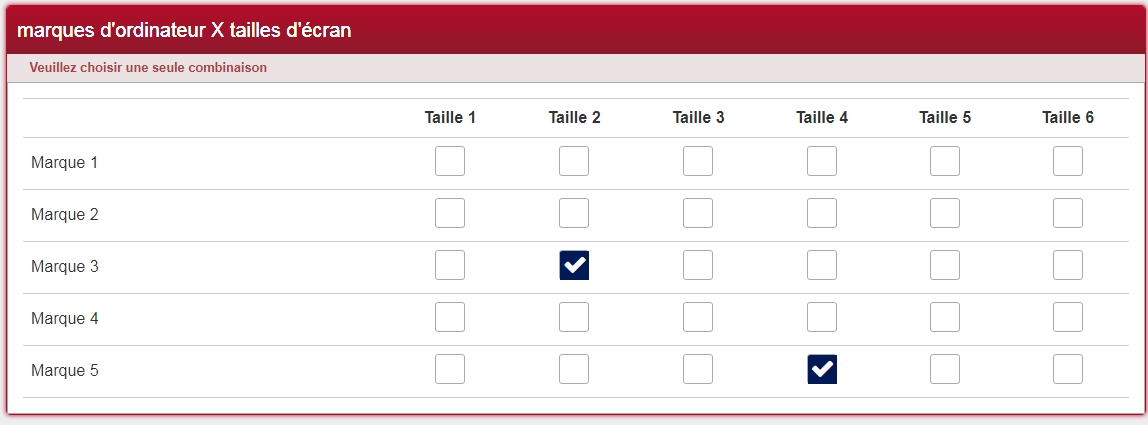Tick Marque 2 Taille 2 checkbox
1148x425 pixels.
point(574,213)
